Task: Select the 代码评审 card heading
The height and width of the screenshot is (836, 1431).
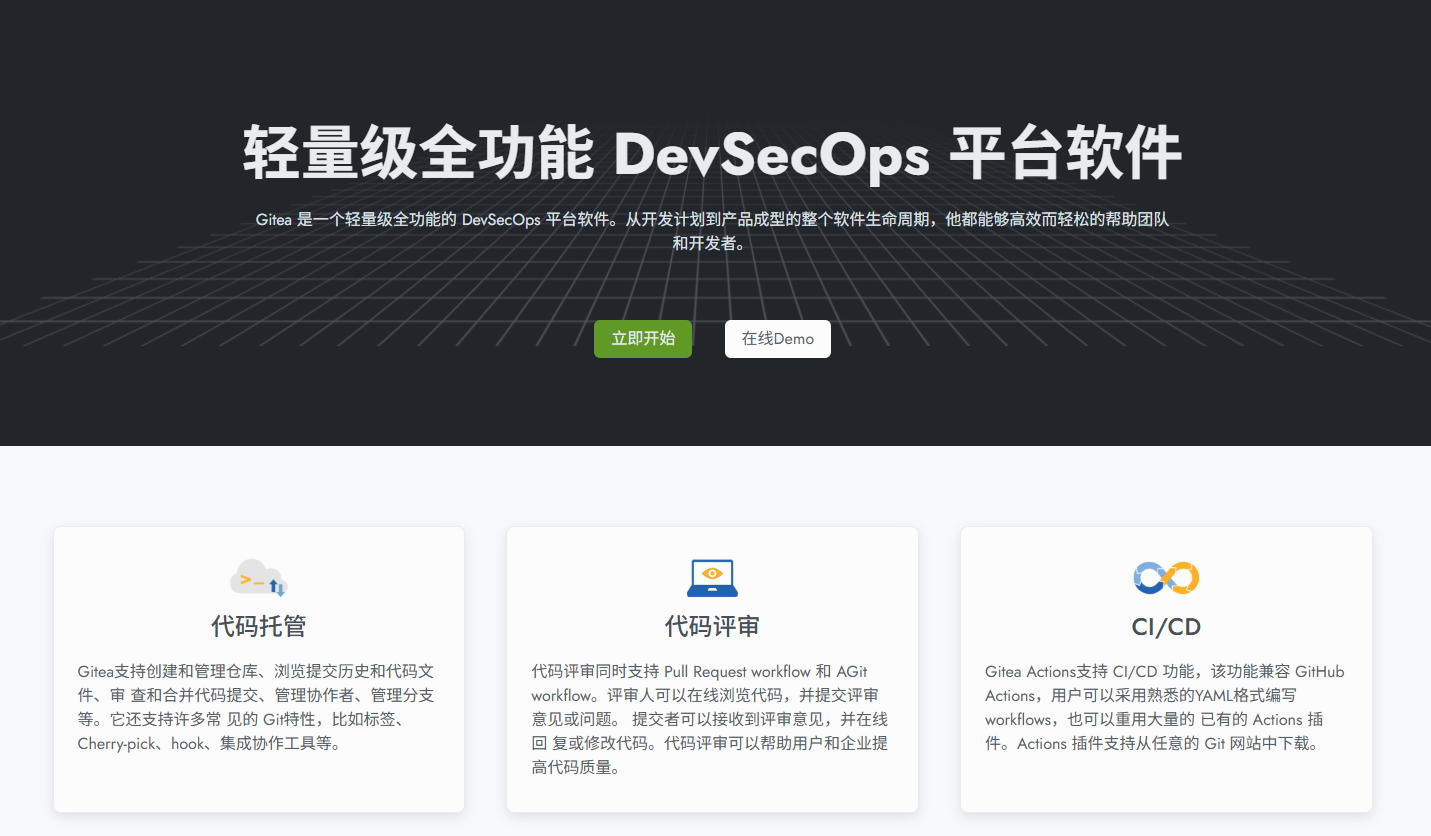Action: [x=712, y=627]
